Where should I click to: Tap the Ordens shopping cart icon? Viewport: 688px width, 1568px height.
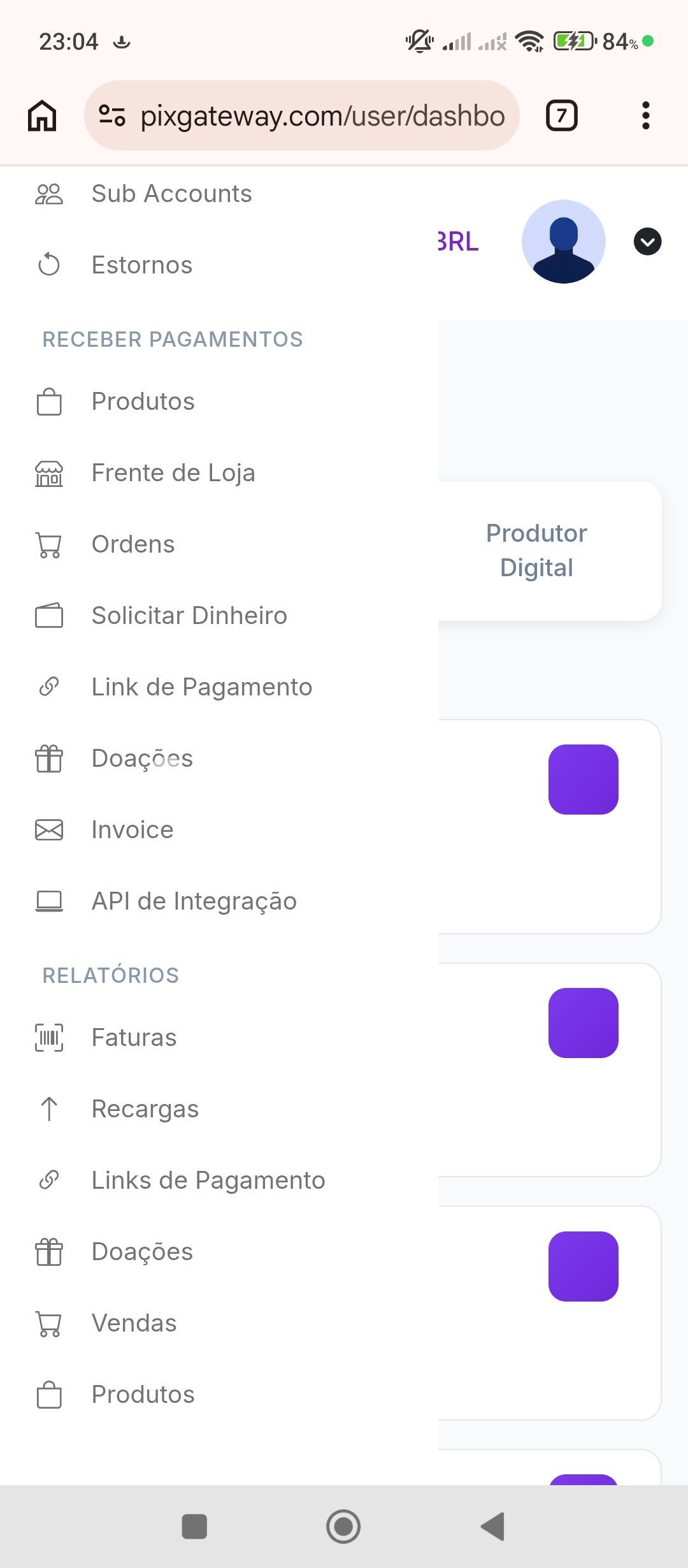pyautogui.click(x=49, y=545)
